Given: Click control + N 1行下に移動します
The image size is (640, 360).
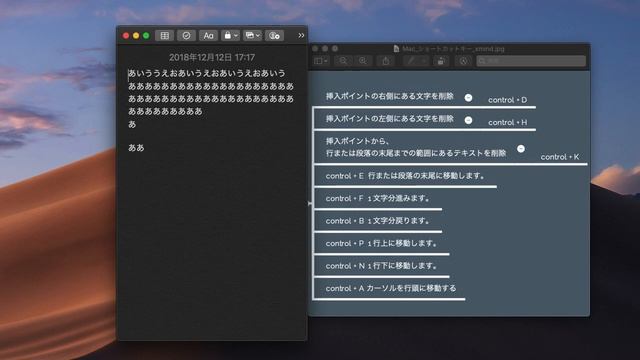Looking at the screenshot, I should click(x=382, y=266).
